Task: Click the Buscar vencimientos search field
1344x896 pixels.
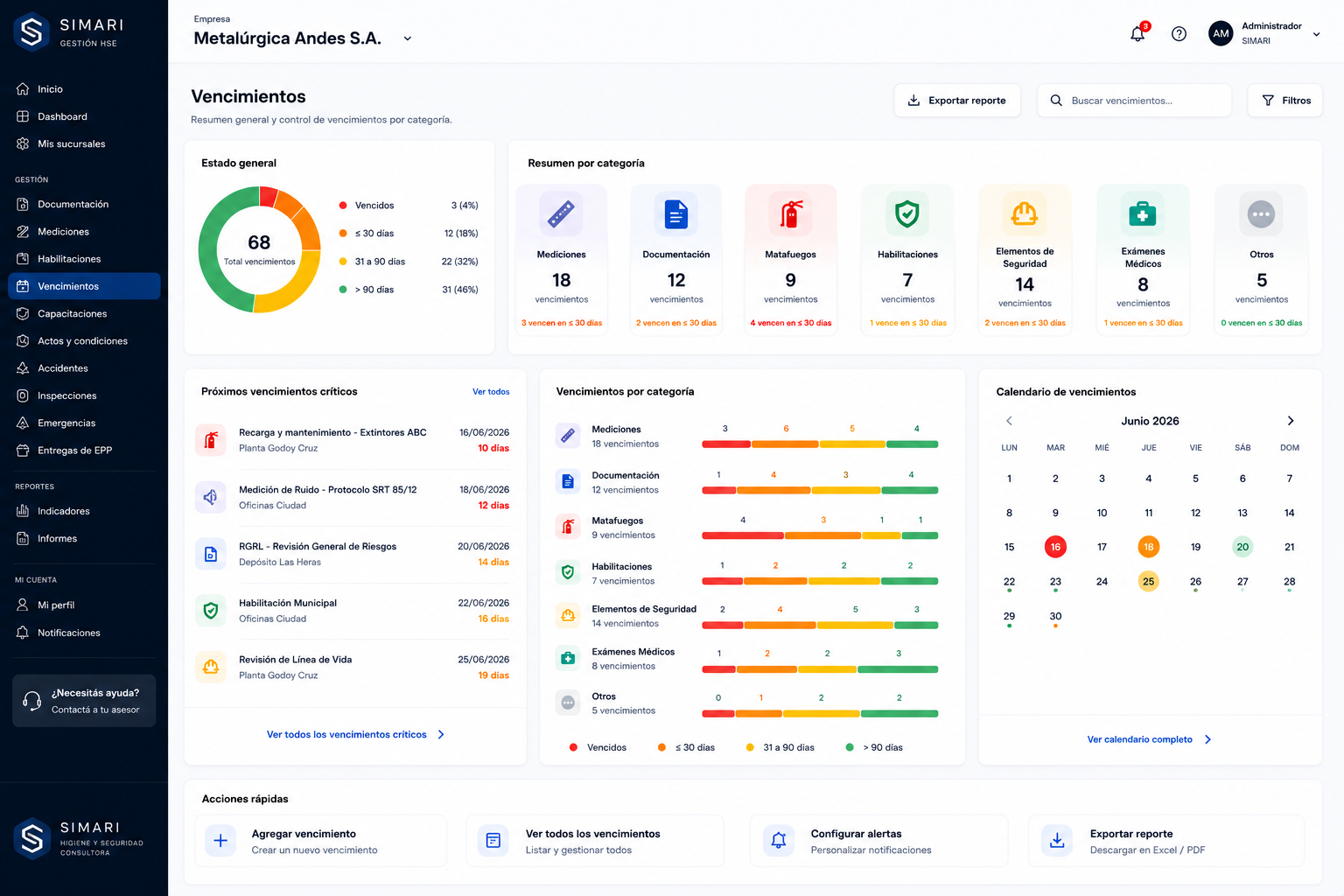Action: (x=1134, y=101)
